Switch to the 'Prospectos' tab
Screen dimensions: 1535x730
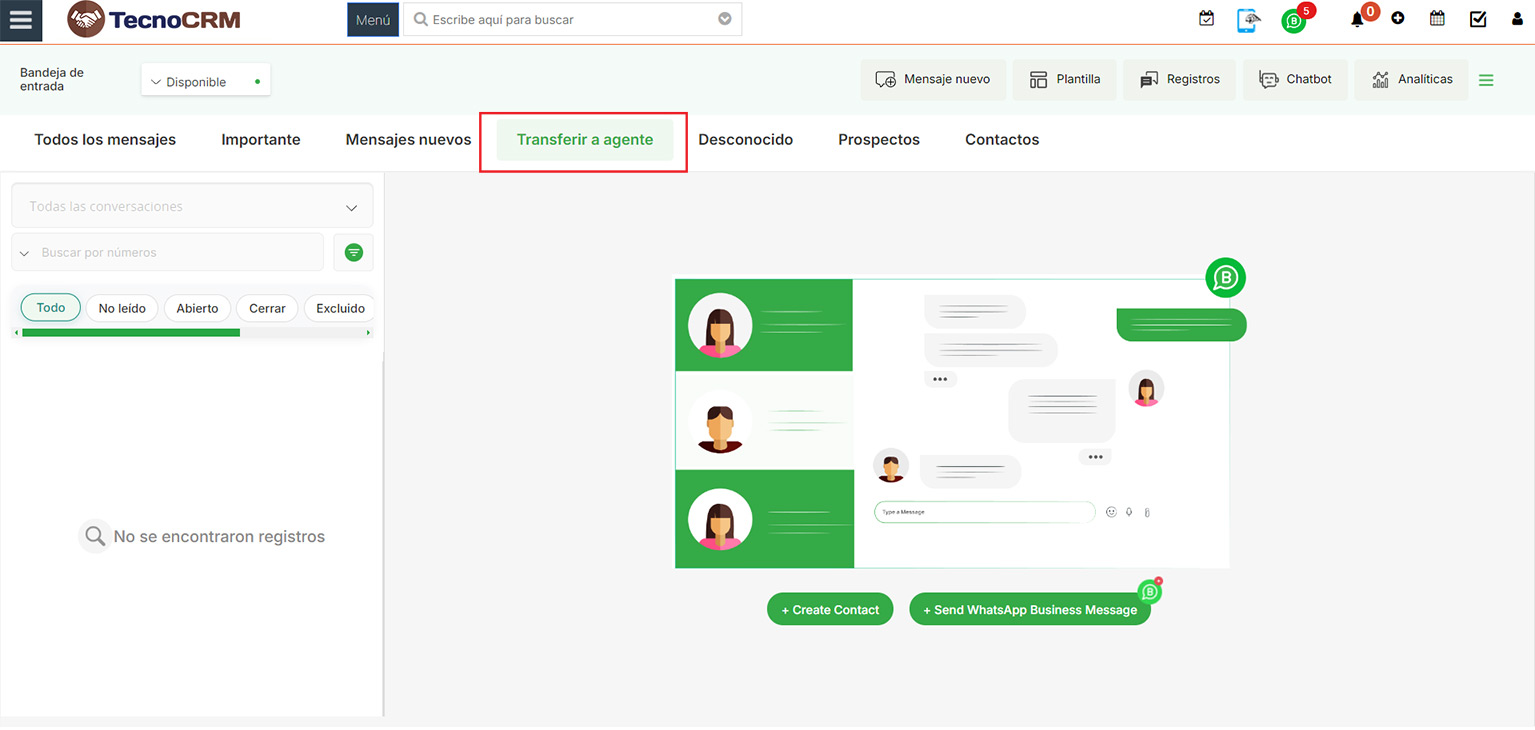click(878, 140)
